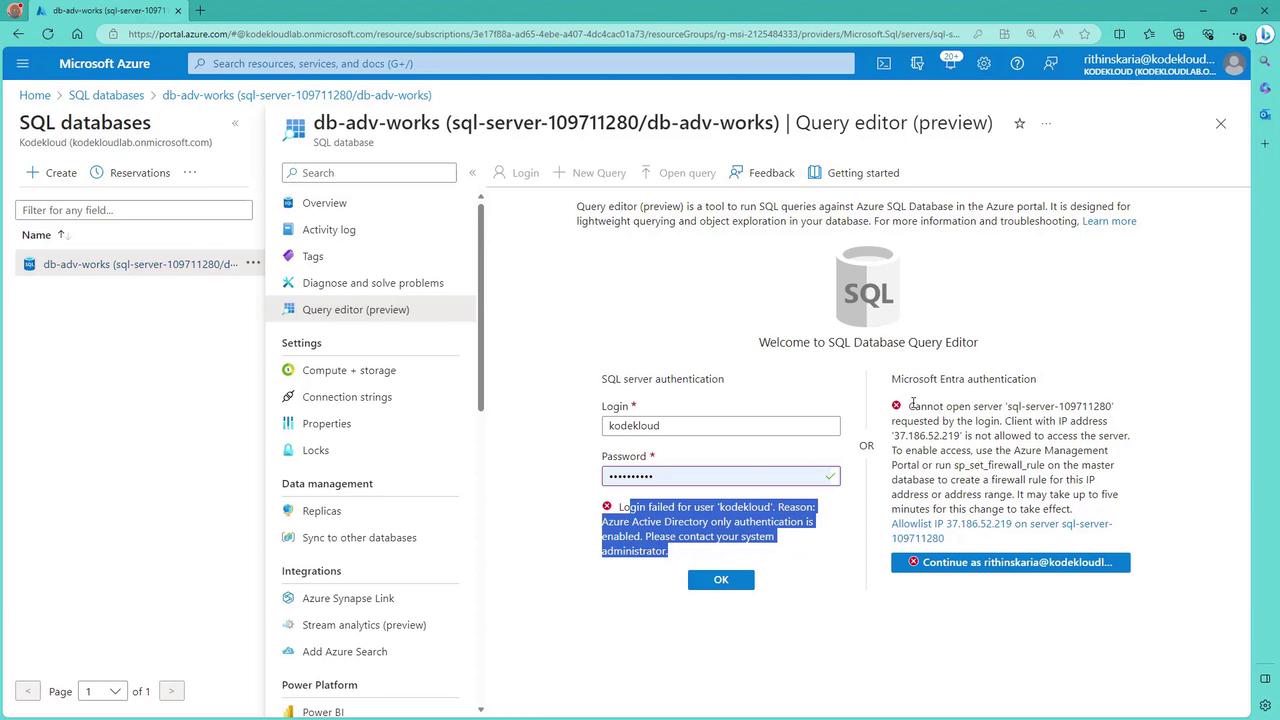Viewport: 1280px width, 720px height.
Task: Open the Azure portal hamburger menu
Action: tap(23, 63)
